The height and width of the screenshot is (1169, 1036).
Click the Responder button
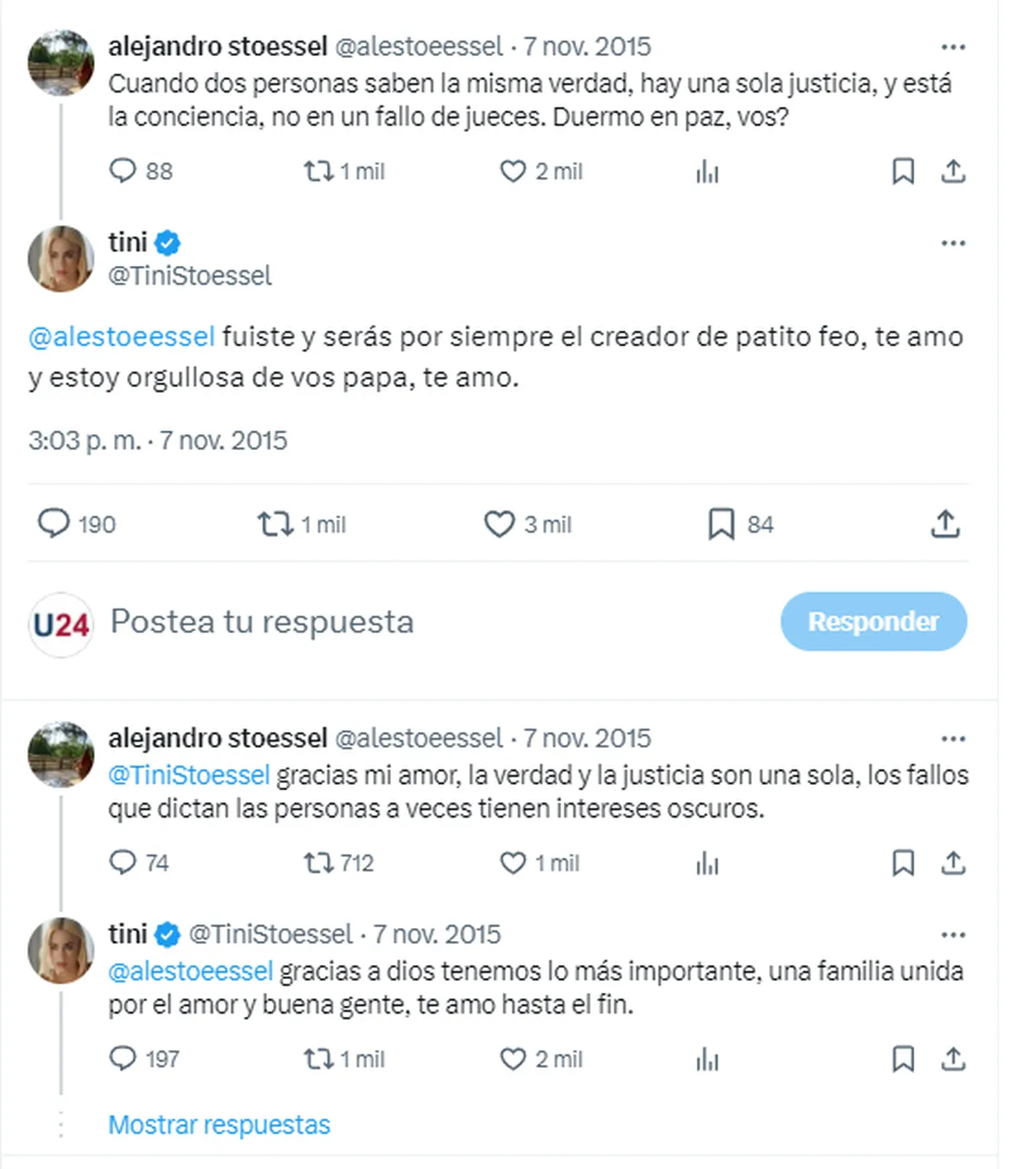click(x=873, y=622)
